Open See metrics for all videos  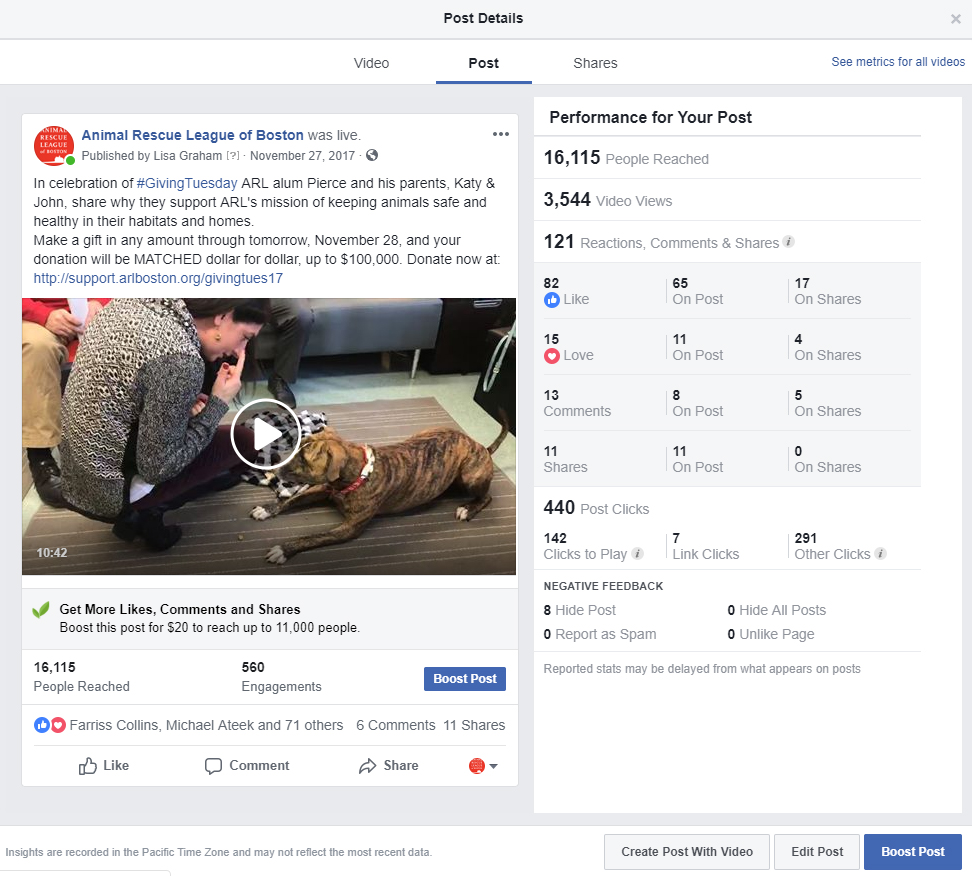pos(898,61)
